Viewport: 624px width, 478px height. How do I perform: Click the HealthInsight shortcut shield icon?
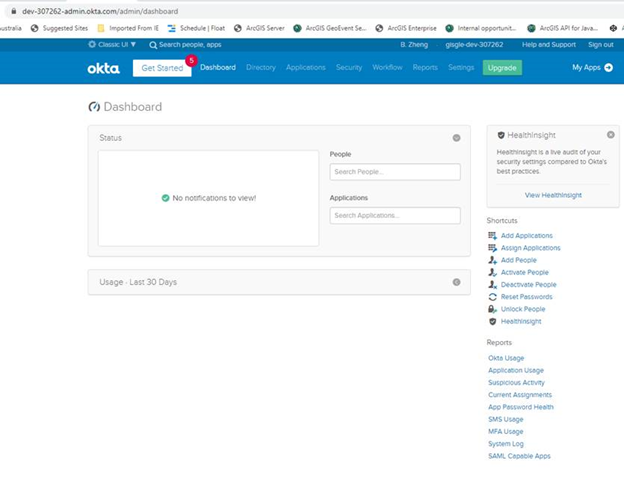(492, 322)
